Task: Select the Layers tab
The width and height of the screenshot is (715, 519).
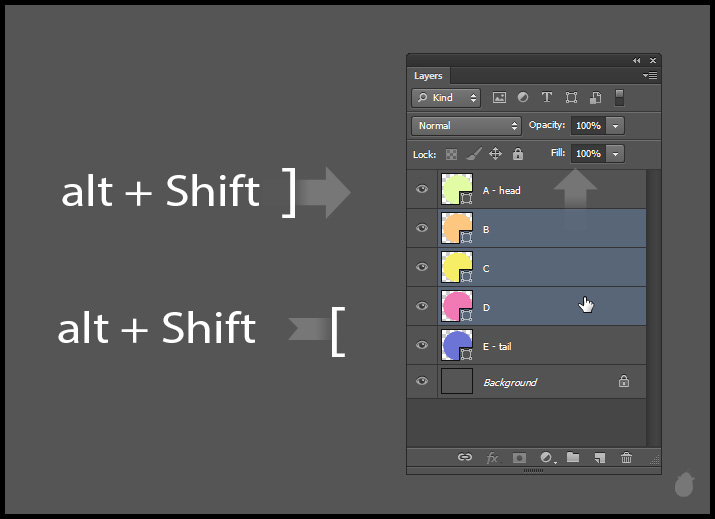Action: click(428, 76)
